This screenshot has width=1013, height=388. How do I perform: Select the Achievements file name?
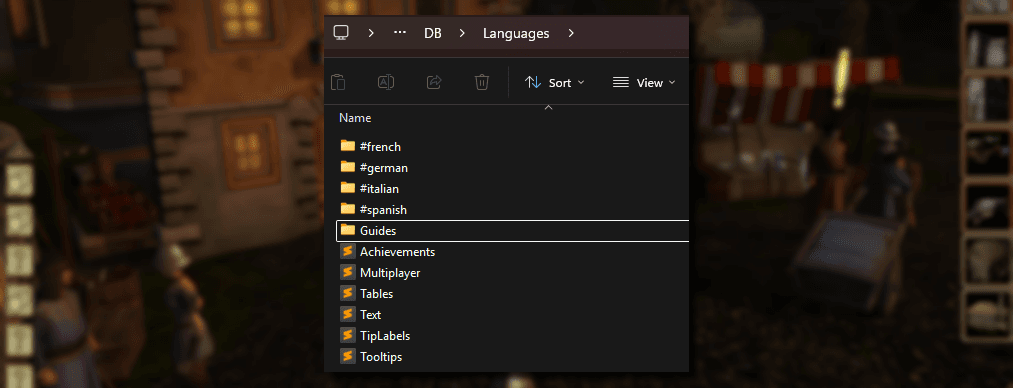397,252
